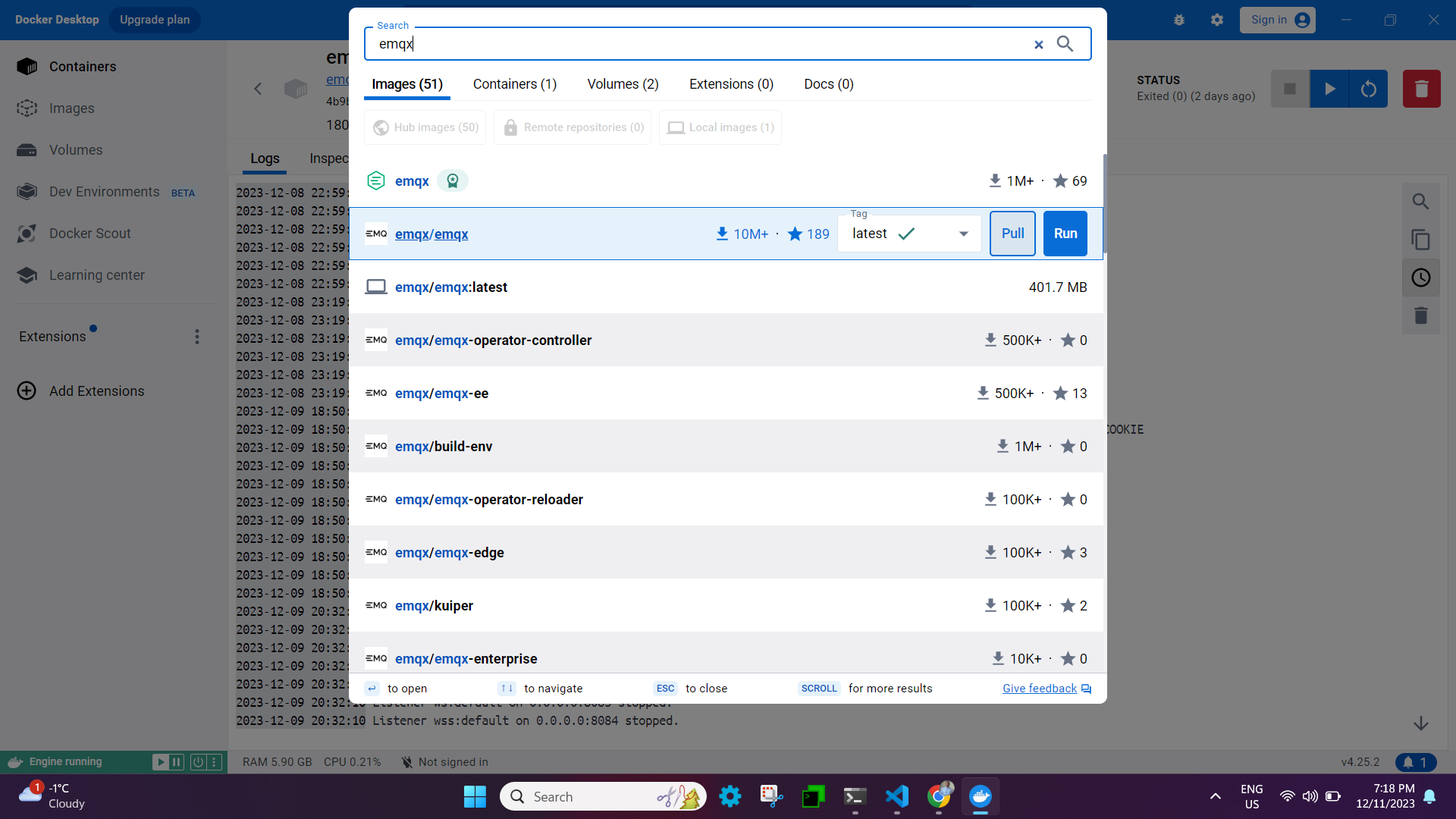The width and height of the screenshot is (1456, 819).
Task: Click Give feedback link
Action: (x=1046, y=689)
